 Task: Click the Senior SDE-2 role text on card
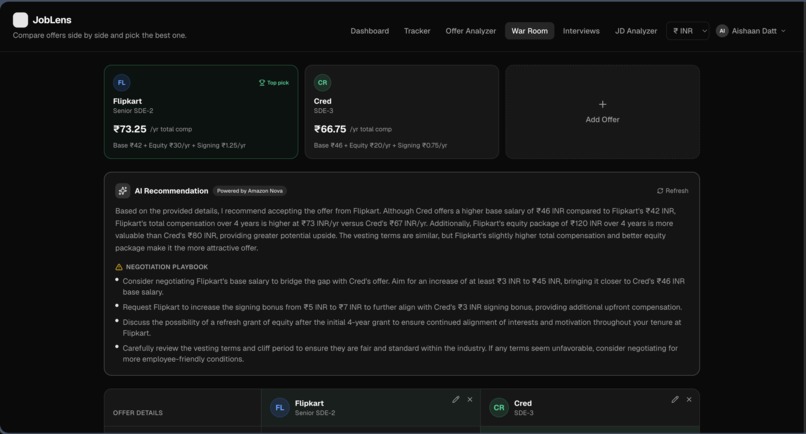point(133,111)
